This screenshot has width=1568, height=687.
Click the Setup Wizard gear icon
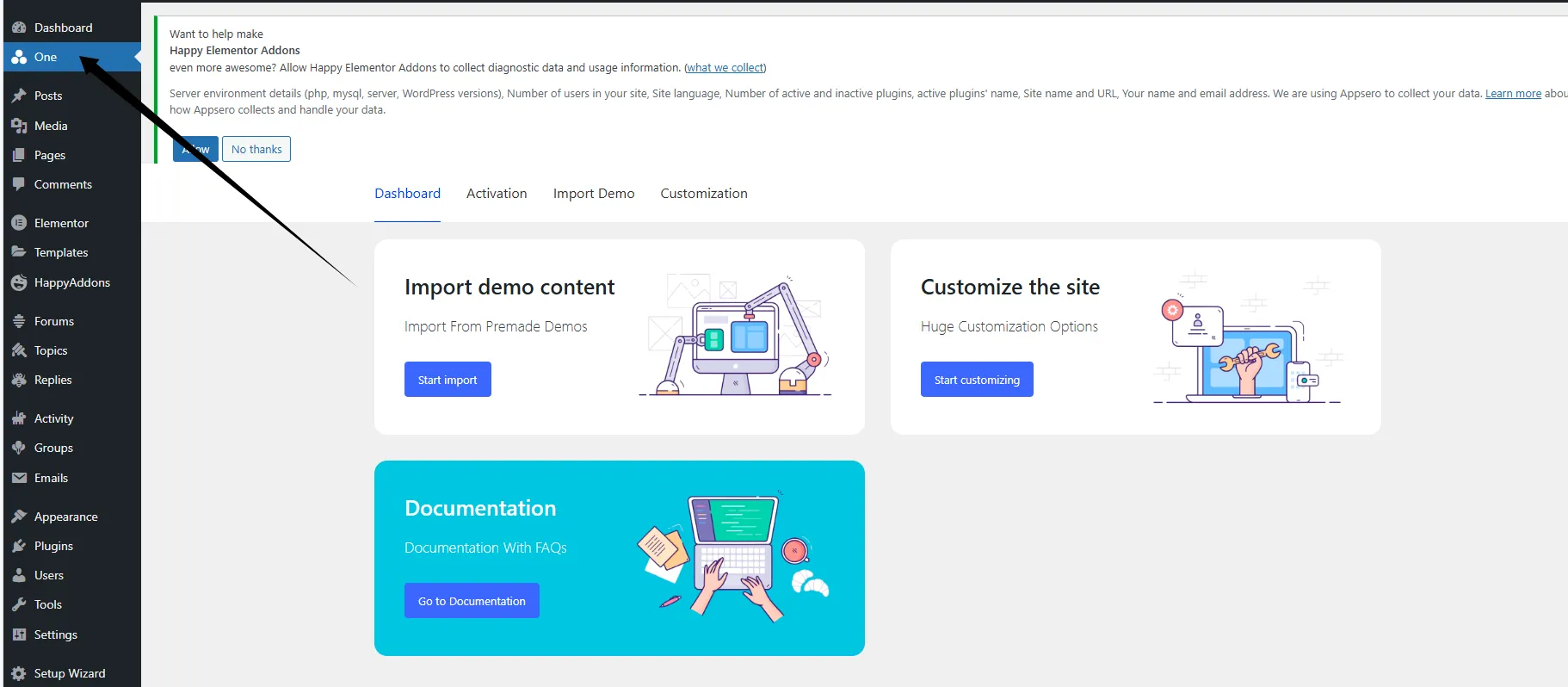coord(19,673)
